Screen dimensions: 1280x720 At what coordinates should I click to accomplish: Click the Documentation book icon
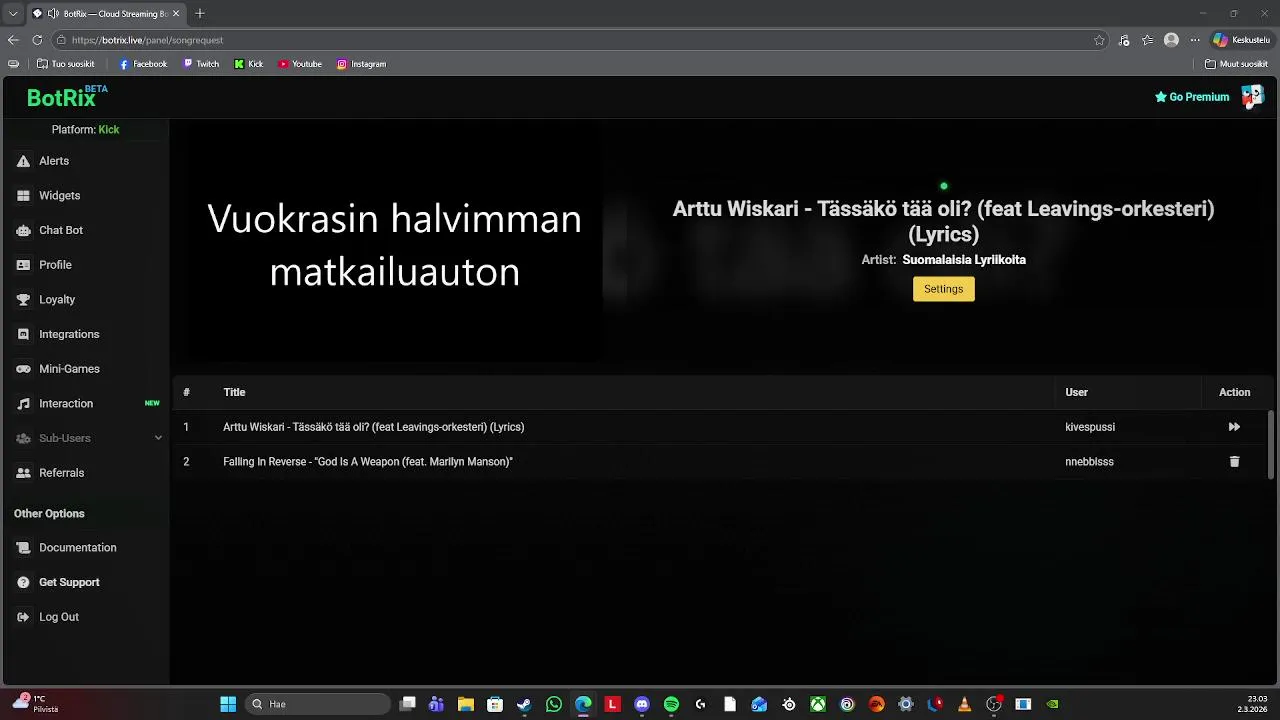pyautogui.click(x=23, y=548)
